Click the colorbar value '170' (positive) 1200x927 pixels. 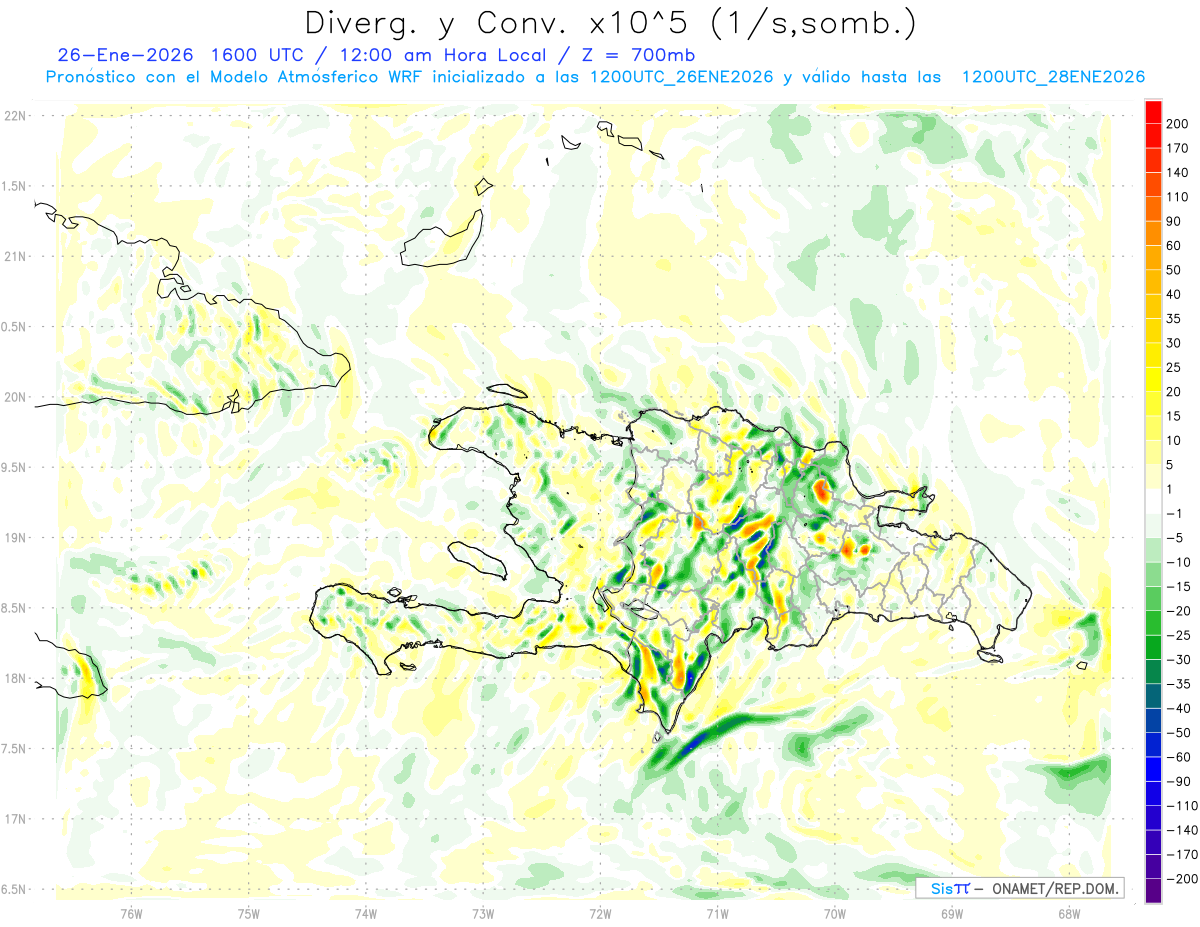pos(1177,148)
